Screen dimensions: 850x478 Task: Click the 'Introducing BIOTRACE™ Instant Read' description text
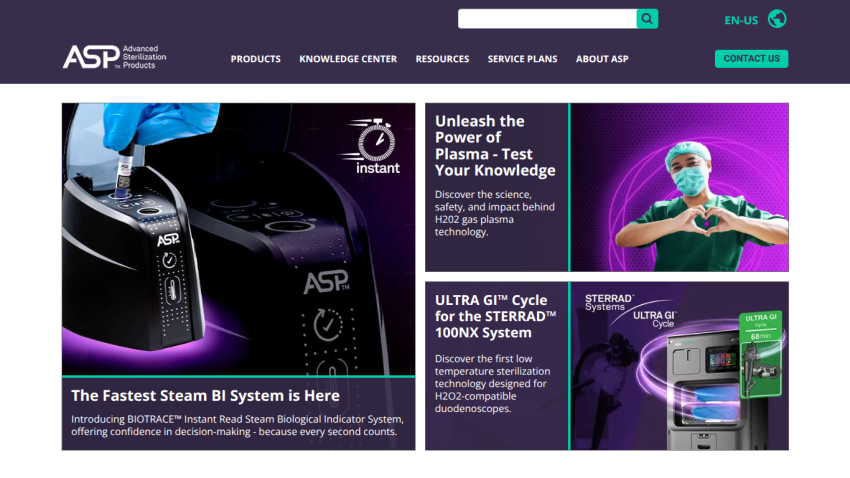pyautogui.click(x=237, y=425)
